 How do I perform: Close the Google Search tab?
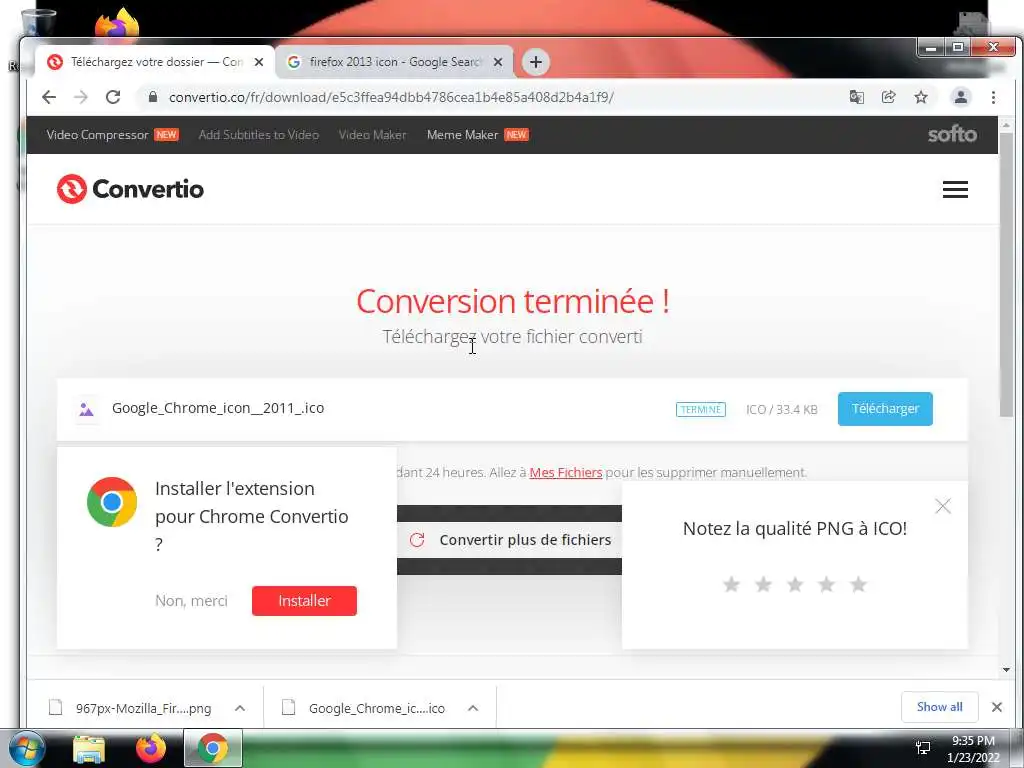pos(498,62)
